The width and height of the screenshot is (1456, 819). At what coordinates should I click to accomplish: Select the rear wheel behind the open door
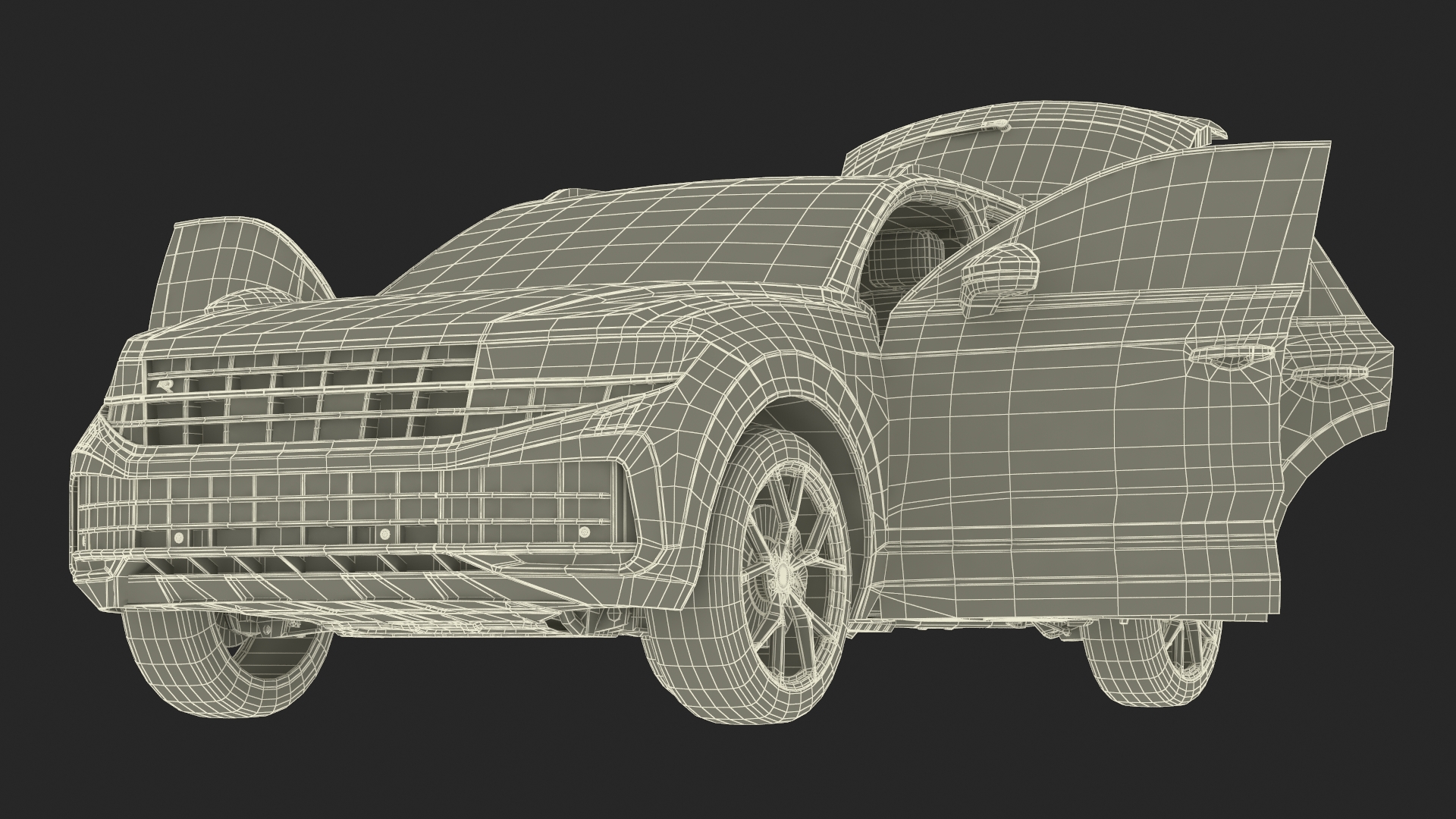click(x=1153, y=664)
